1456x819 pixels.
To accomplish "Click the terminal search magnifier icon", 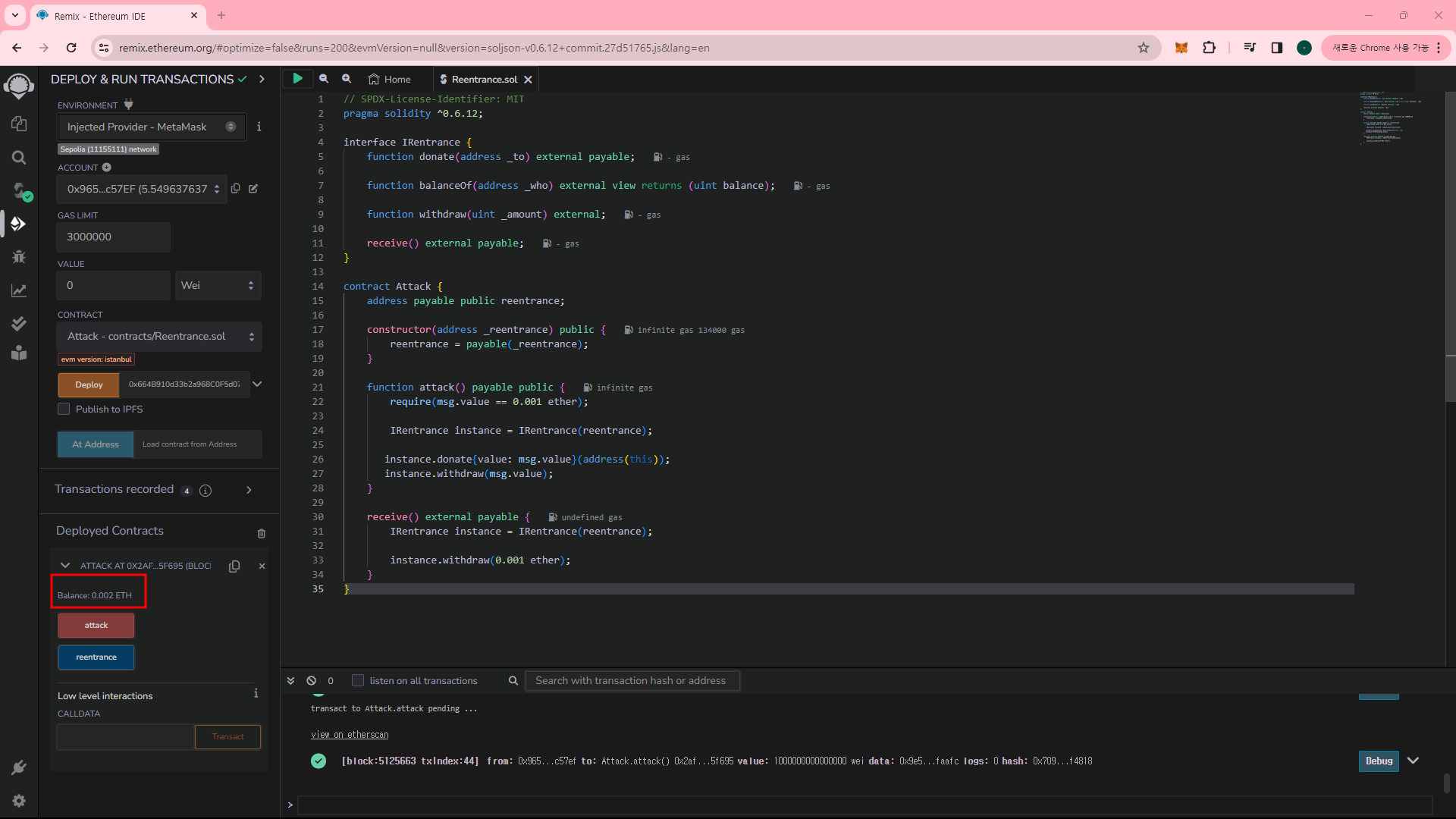I will click(x=513, y=681).
